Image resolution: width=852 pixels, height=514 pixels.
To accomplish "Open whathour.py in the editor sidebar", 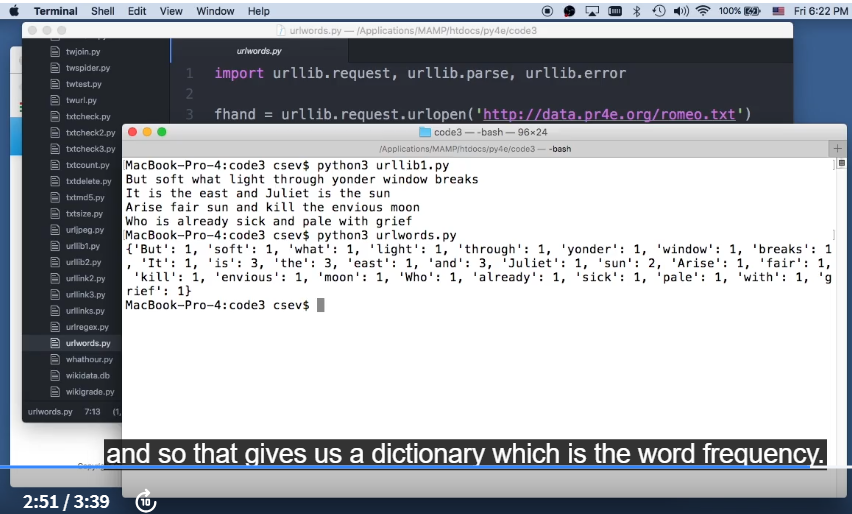I will click(x=90, y=360).
